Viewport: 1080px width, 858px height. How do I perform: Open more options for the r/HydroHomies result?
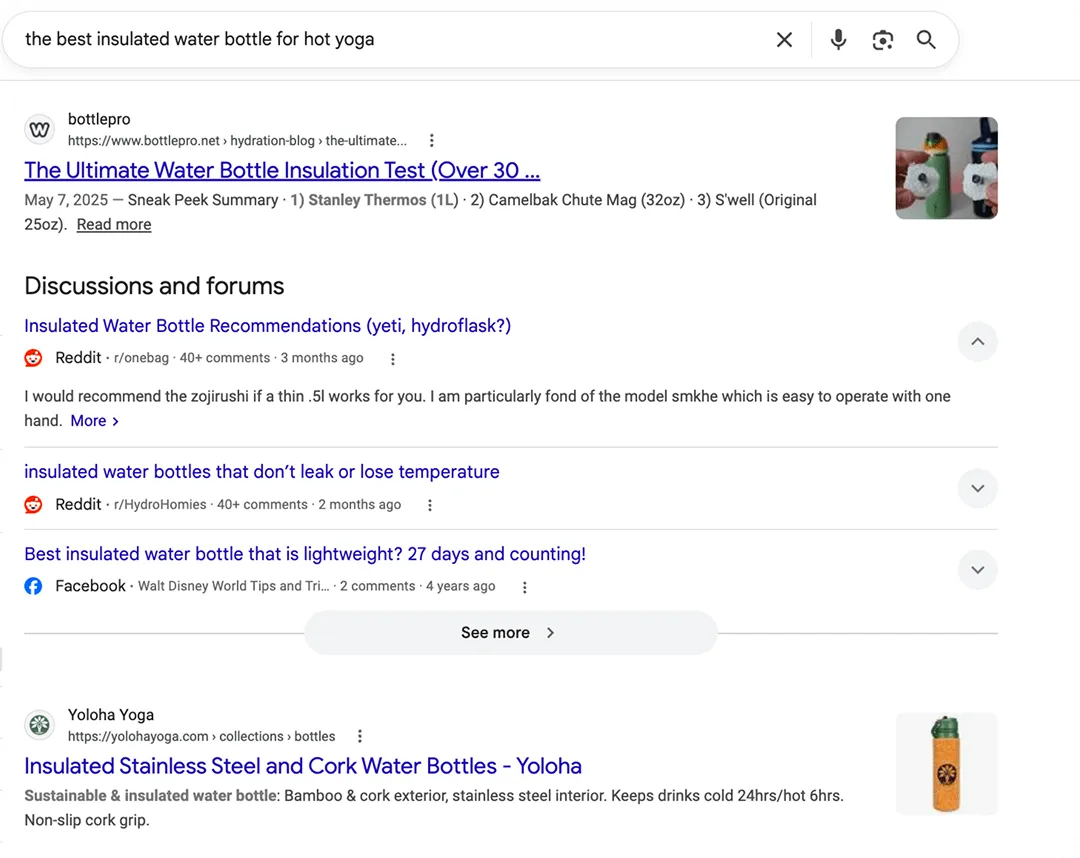click(x=430, y=505)
